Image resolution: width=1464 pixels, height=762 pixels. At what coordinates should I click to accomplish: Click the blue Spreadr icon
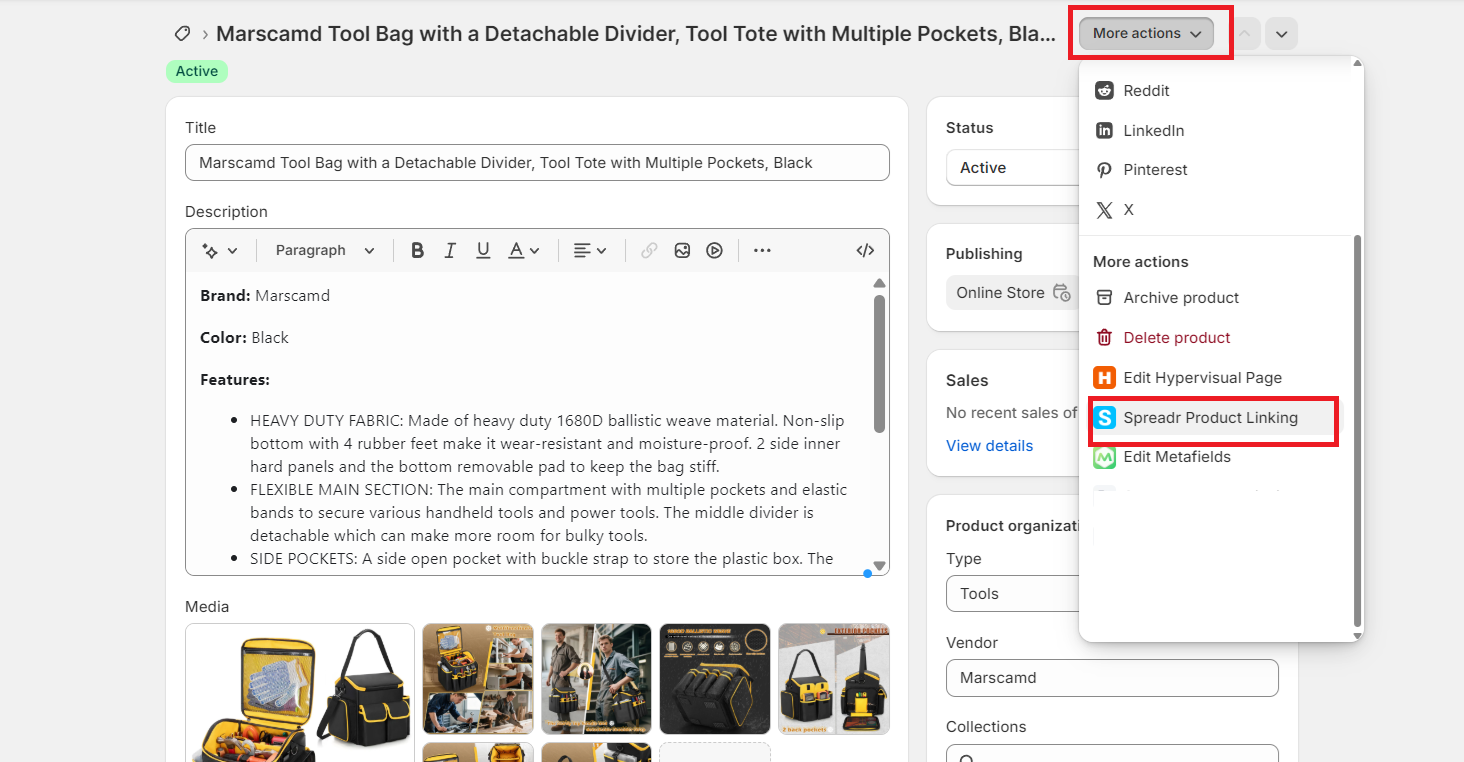coord(1104,418)
